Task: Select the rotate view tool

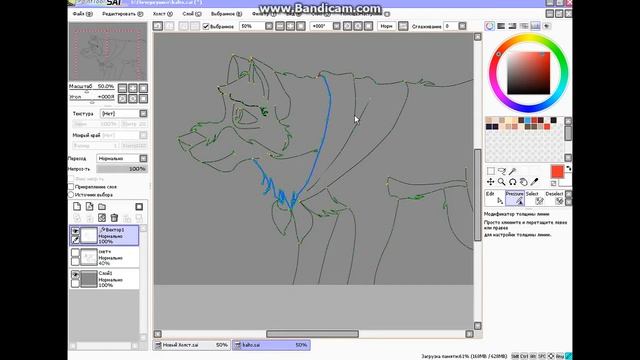Action: (x=513, y=182)
